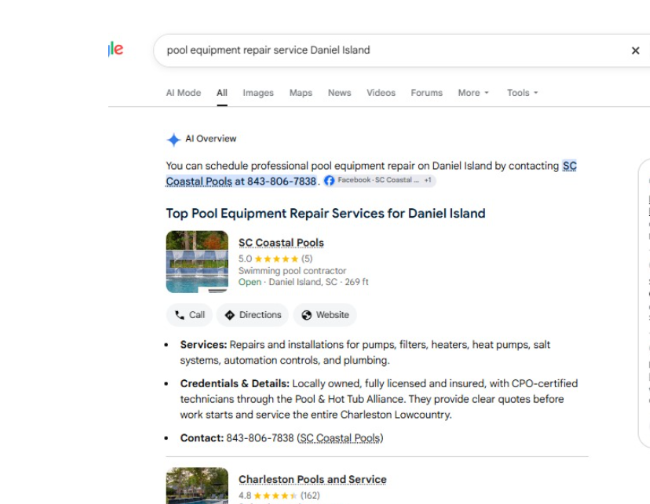Click the 'Credentials & Details:' bullet label
Viewport: 650px width, 504px height.
click(x=235, y=384)
